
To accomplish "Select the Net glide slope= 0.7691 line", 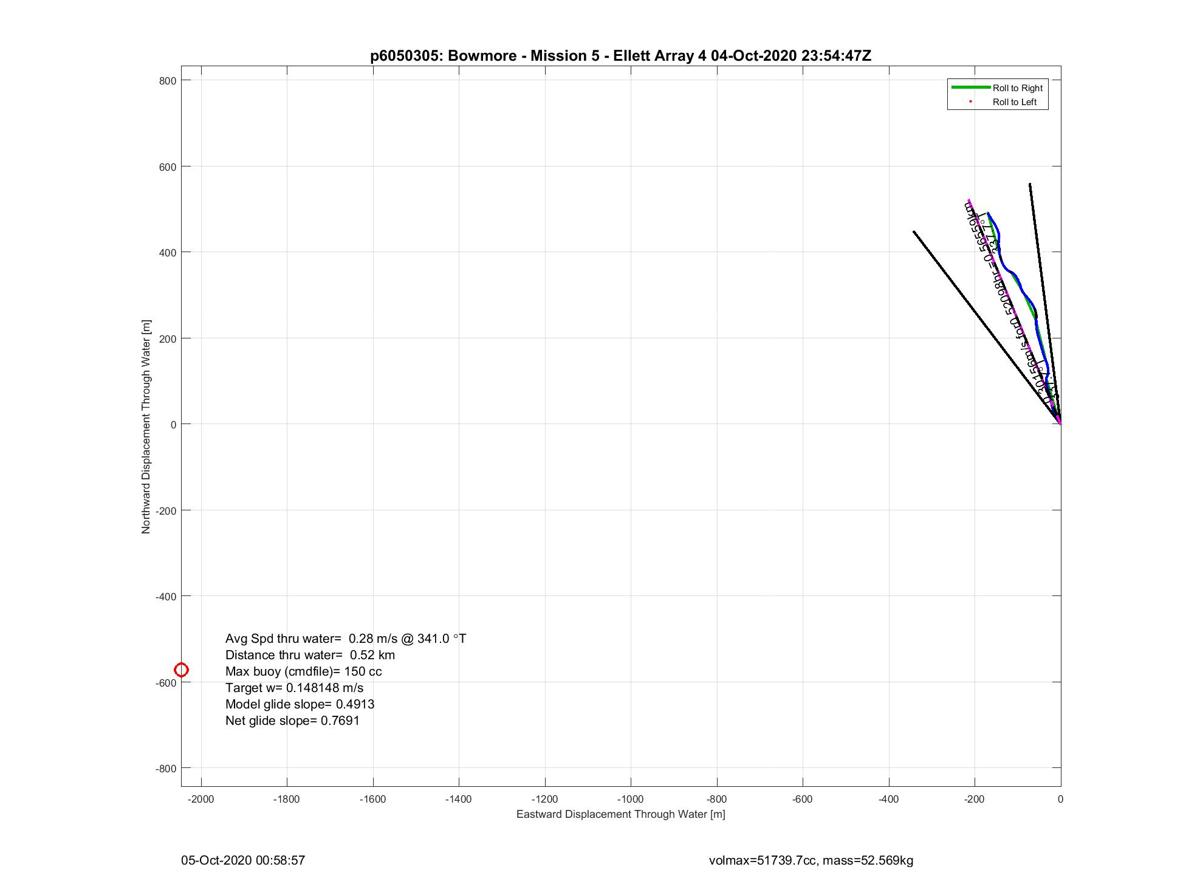I will [x=292, y=720].
